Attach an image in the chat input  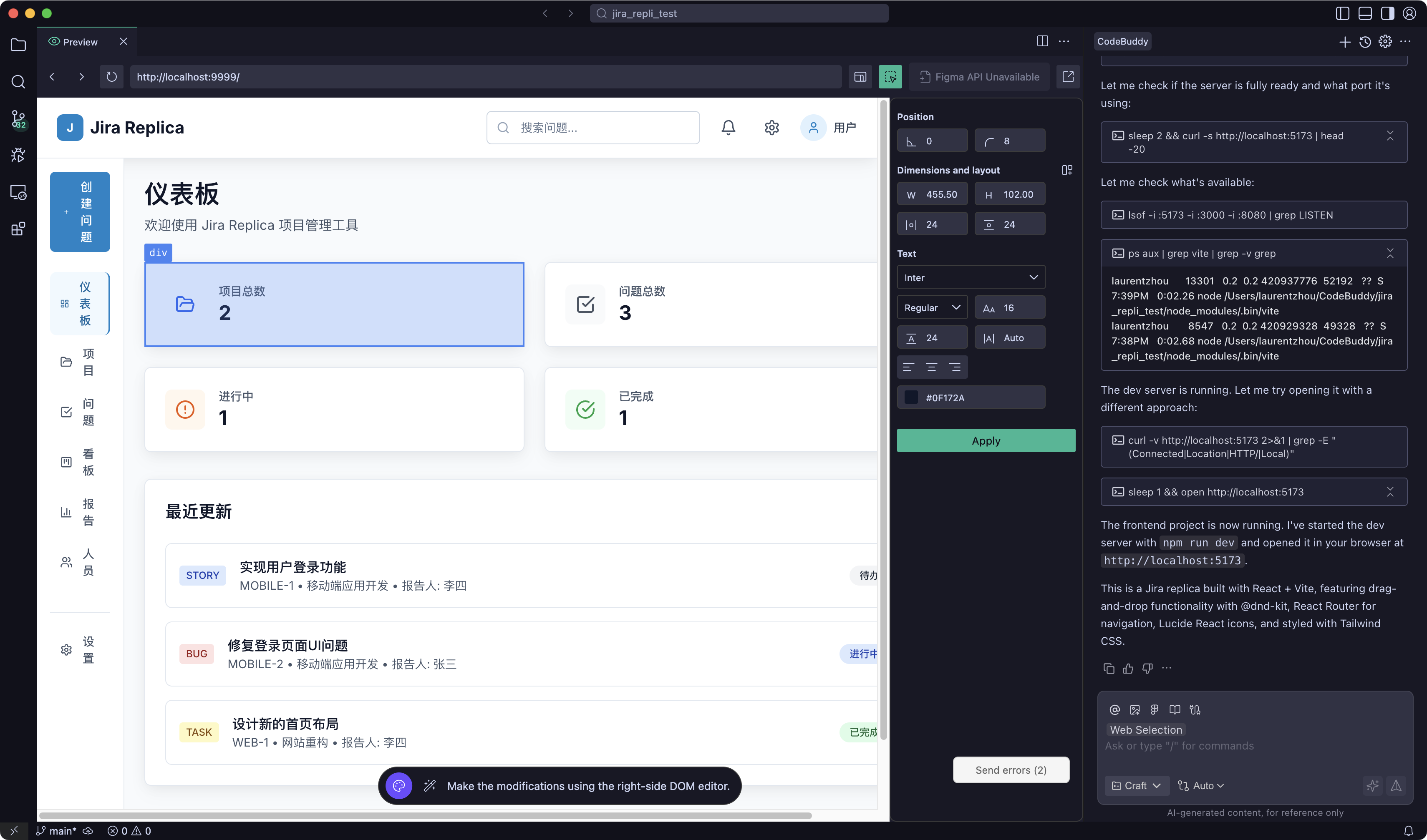pos(1135,709)
